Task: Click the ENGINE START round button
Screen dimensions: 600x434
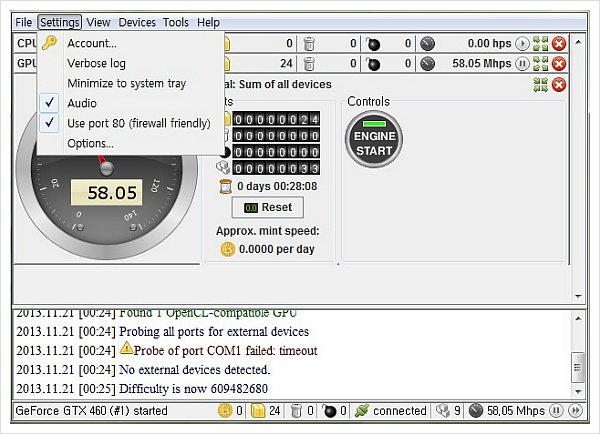Action: pos(375,143)
